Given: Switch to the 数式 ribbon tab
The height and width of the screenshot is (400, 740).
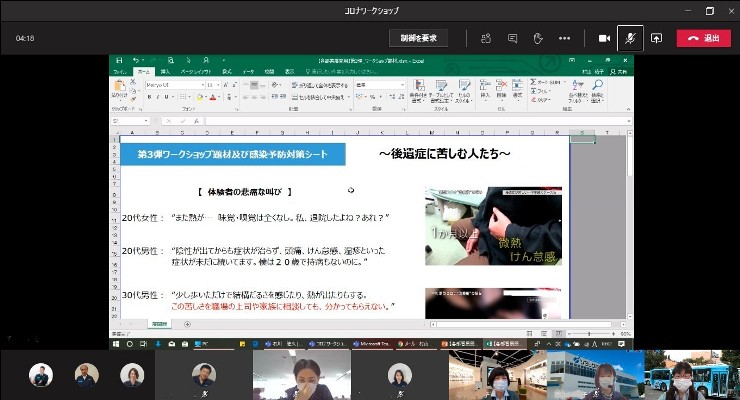Looking at the screenshot, I should coord(227,72).
